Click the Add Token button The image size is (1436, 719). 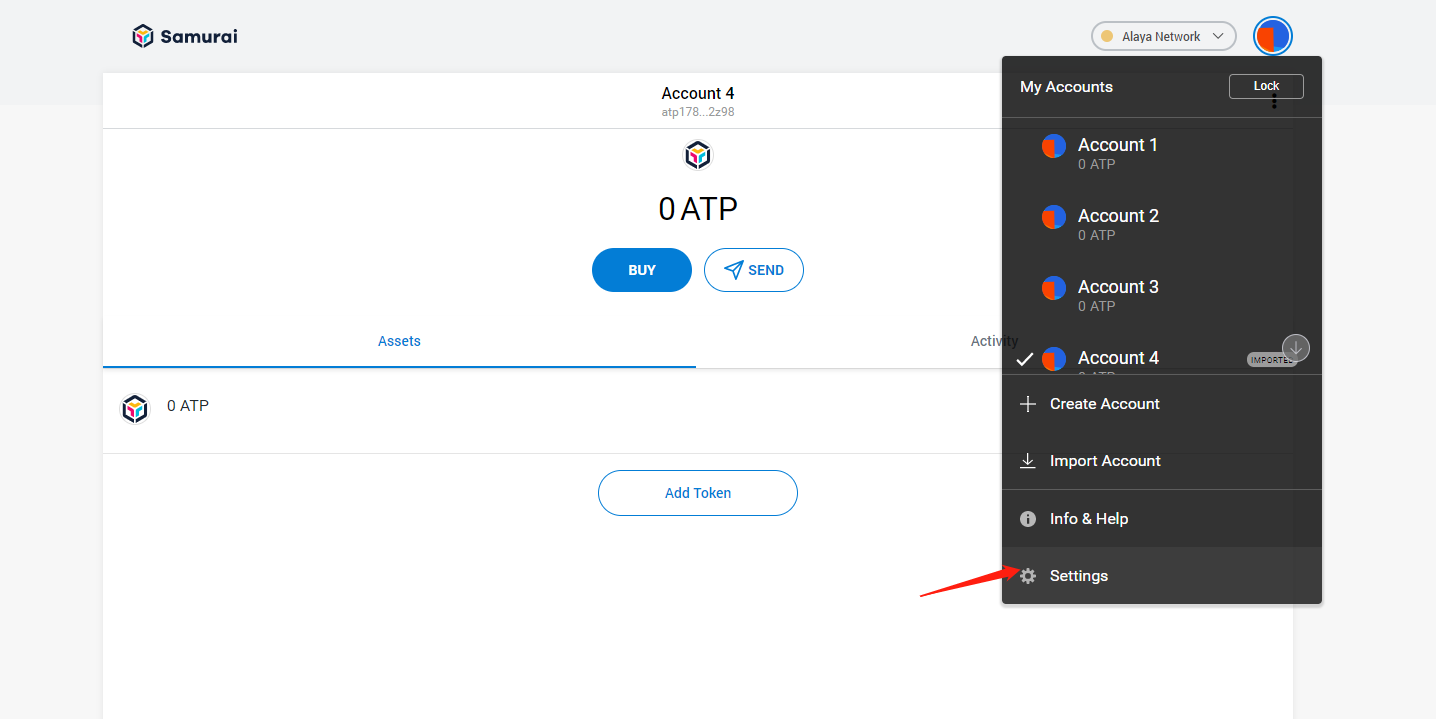[x=698, y=493]
